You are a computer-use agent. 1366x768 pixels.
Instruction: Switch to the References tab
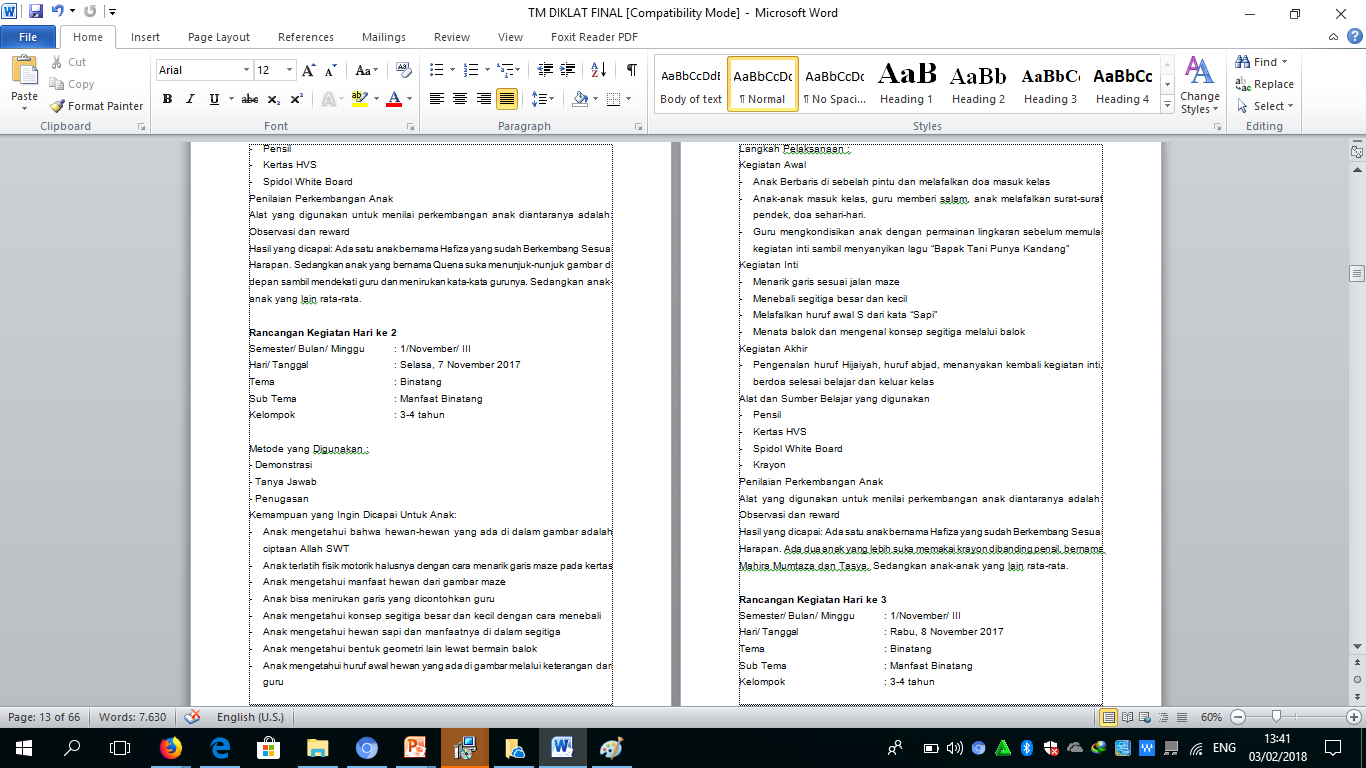pos(306,37)
